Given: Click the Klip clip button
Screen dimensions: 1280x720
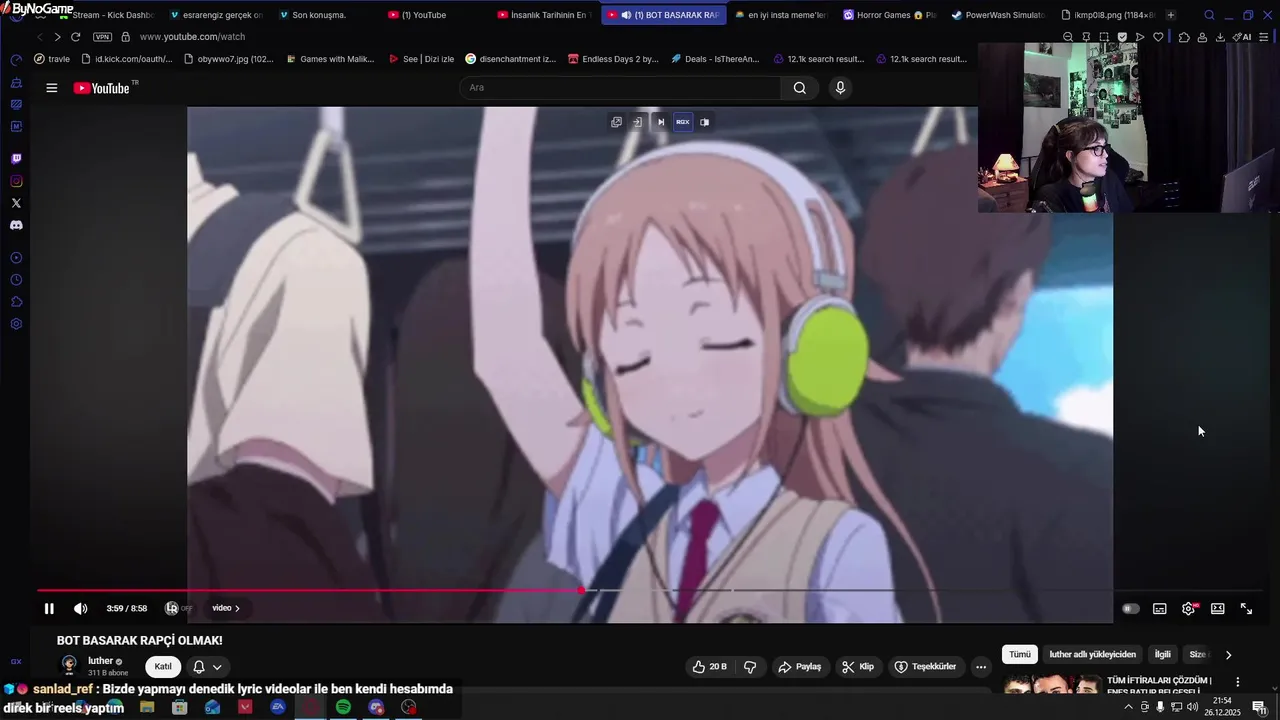Looking at the screenshot, I should point(858,667).
